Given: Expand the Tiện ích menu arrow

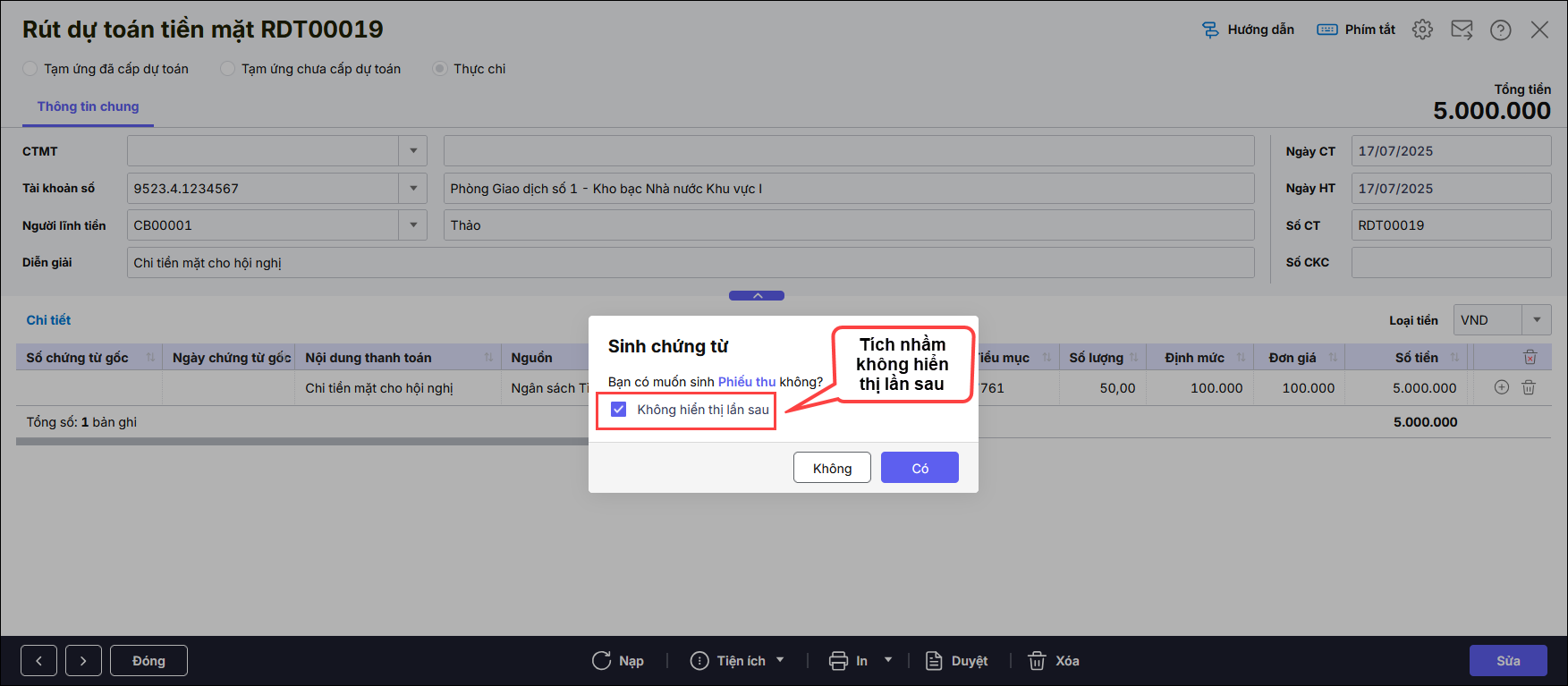Looking at the screenshot, I should 780,660.
